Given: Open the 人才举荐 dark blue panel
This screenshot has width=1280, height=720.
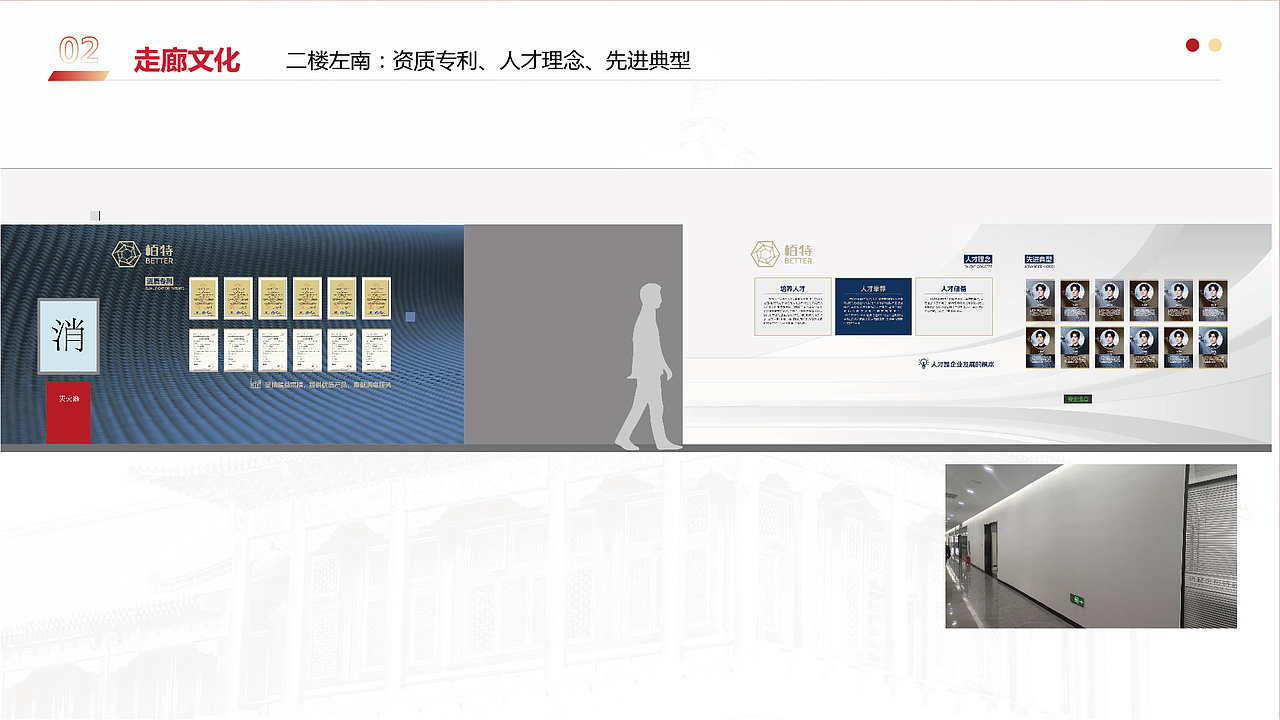Looking at the screenshot, I should click(874, 306).
